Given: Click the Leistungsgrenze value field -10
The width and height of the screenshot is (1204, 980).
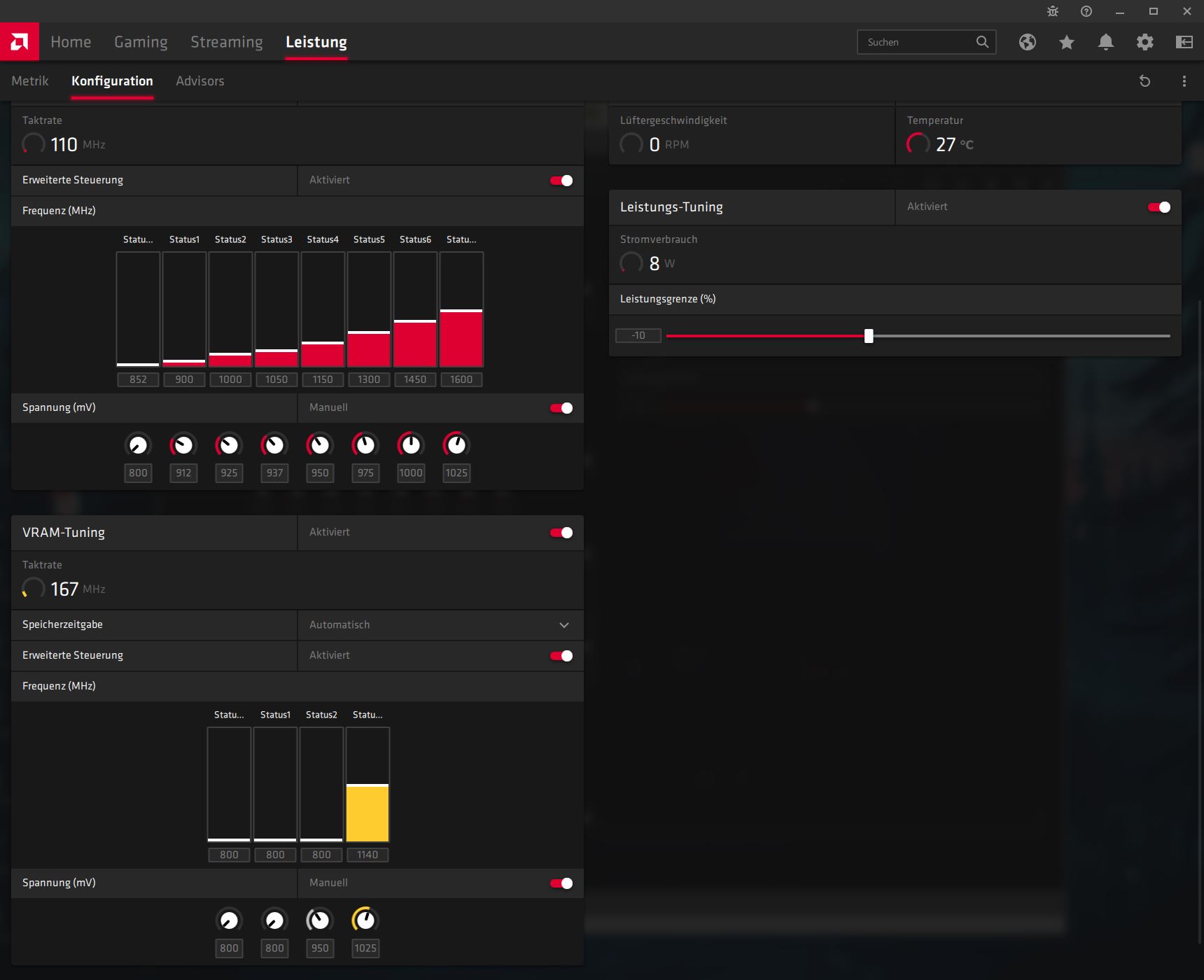Looking at the screenshot, I should pos(638,336).
